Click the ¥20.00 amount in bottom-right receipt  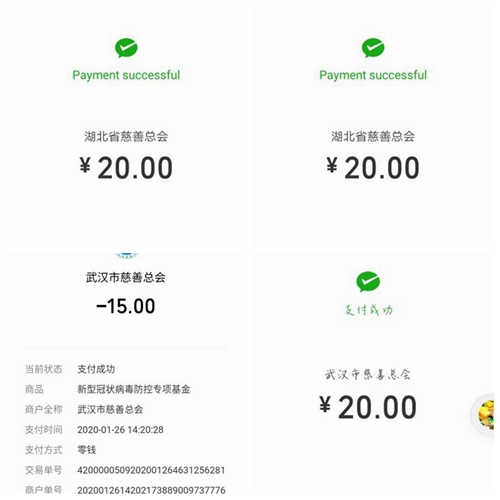click(368, 407)
